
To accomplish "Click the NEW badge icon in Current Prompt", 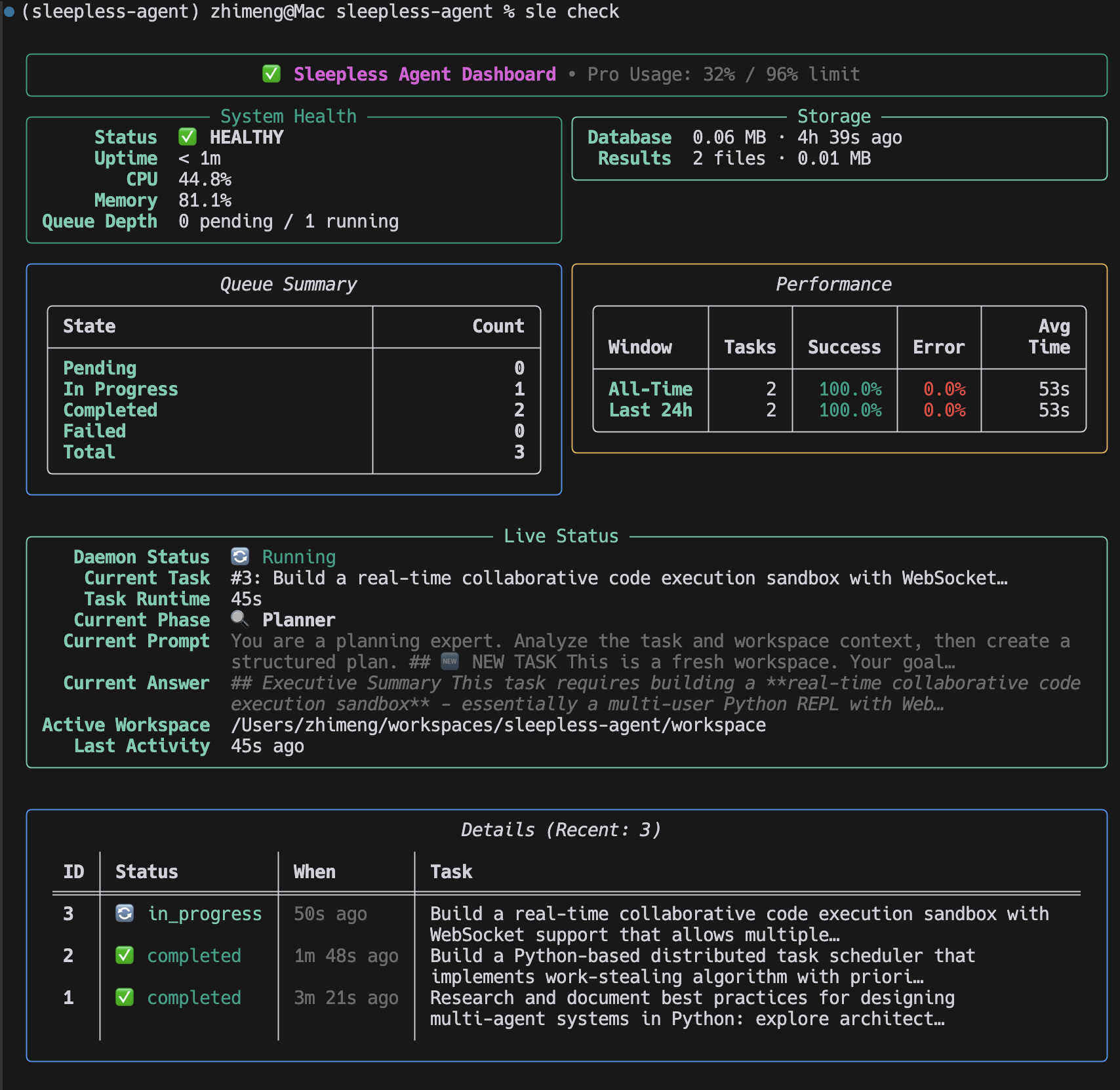I will [x=450, y=662].
